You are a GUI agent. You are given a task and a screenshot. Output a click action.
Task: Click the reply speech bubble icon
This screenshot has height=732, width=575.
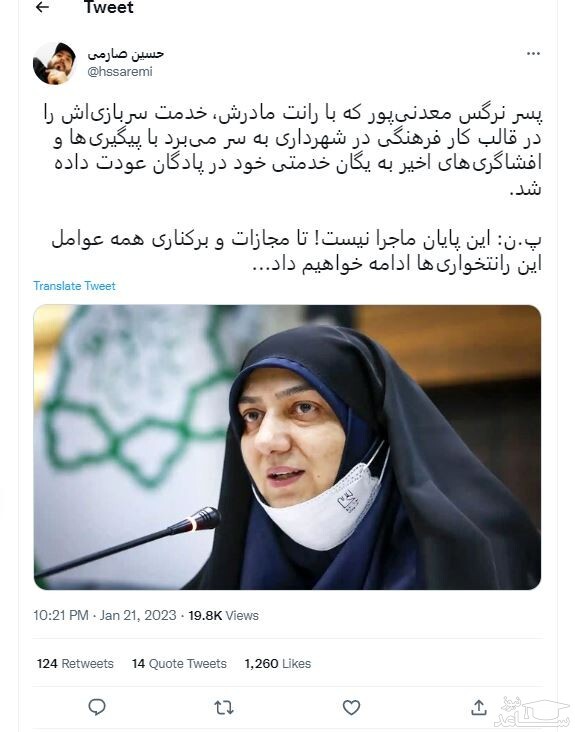pyautogui.click(x=97, y=707)
